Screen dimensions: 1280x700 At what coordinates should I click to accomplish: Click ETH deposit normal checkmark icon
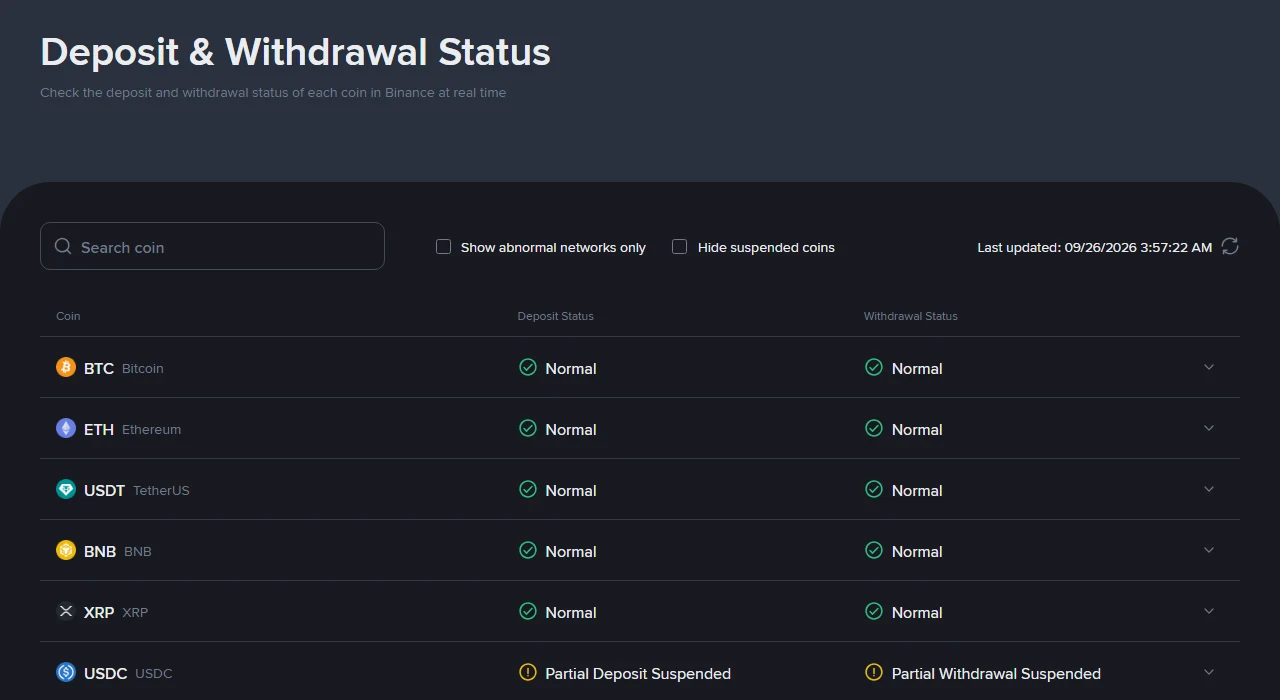click(528, 428)
